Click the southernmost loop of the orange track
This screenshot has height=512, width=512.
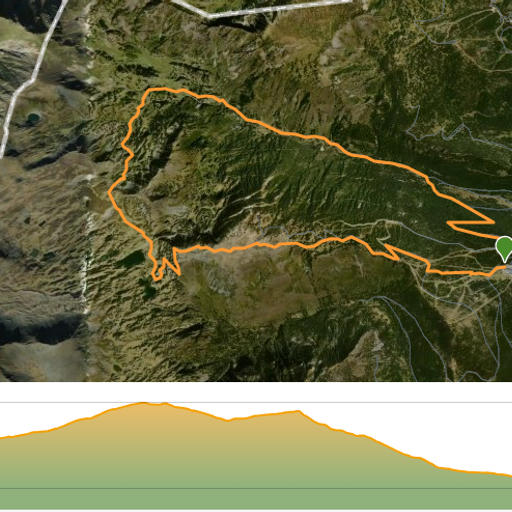pyautogui.click(x=156, y=277)
